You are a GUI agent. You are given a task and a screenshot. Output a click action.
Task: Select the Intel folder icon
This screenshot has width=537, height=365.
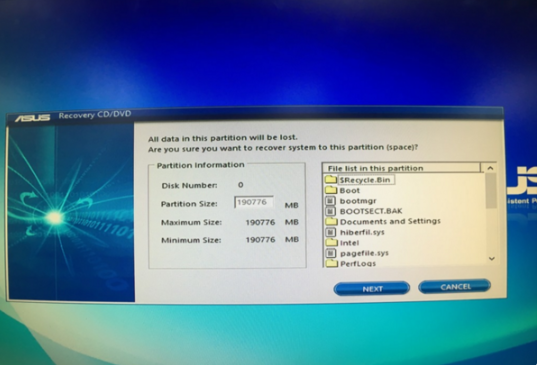331,242
